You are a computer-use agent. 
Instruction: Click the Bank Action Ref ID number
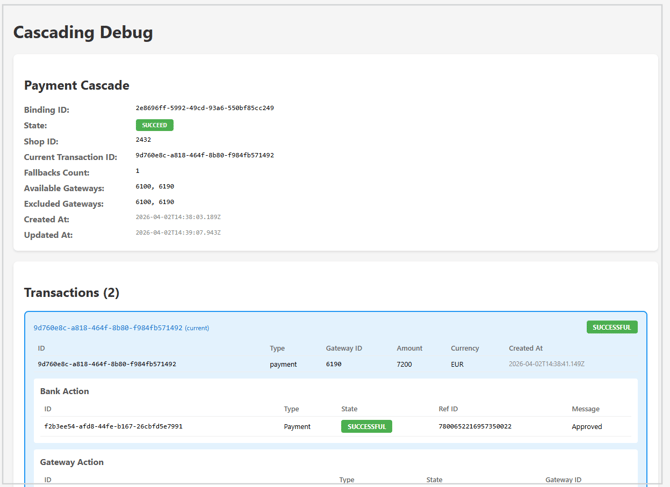(x=474, y=427)
